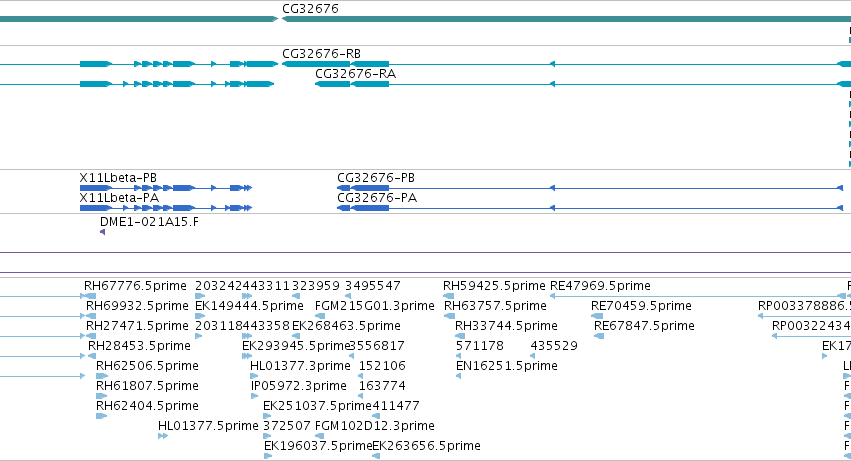Click the HL01377.3prime EST label
The height and width of the screenshot is (461, 851).
click(x=300, y=366)
